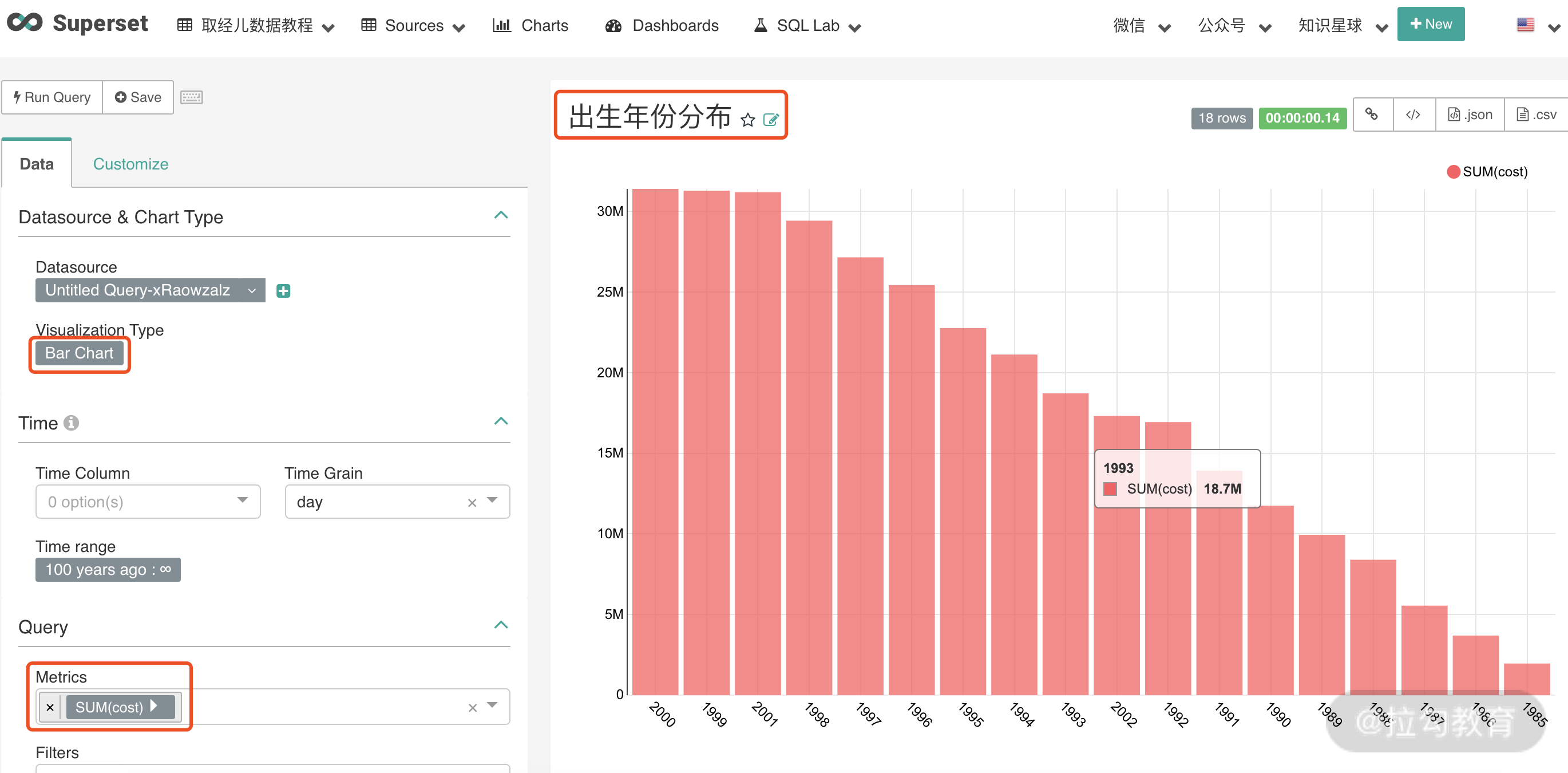The height and width of the screenshot is (773, 1568).
Task: Click the 18 rows badge
Action: pyautogui.click(x=1222, y=117)
